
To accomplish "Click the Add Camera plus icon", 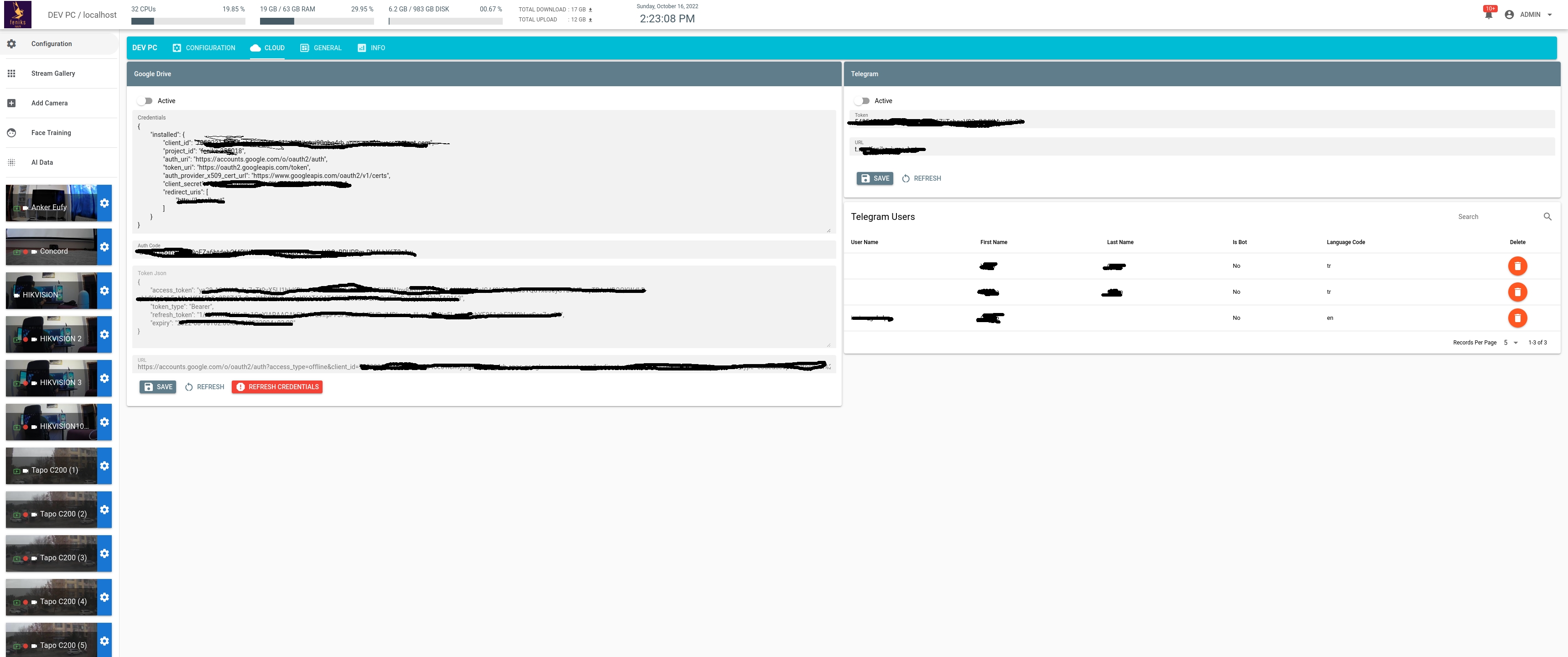I will (11, 103).
